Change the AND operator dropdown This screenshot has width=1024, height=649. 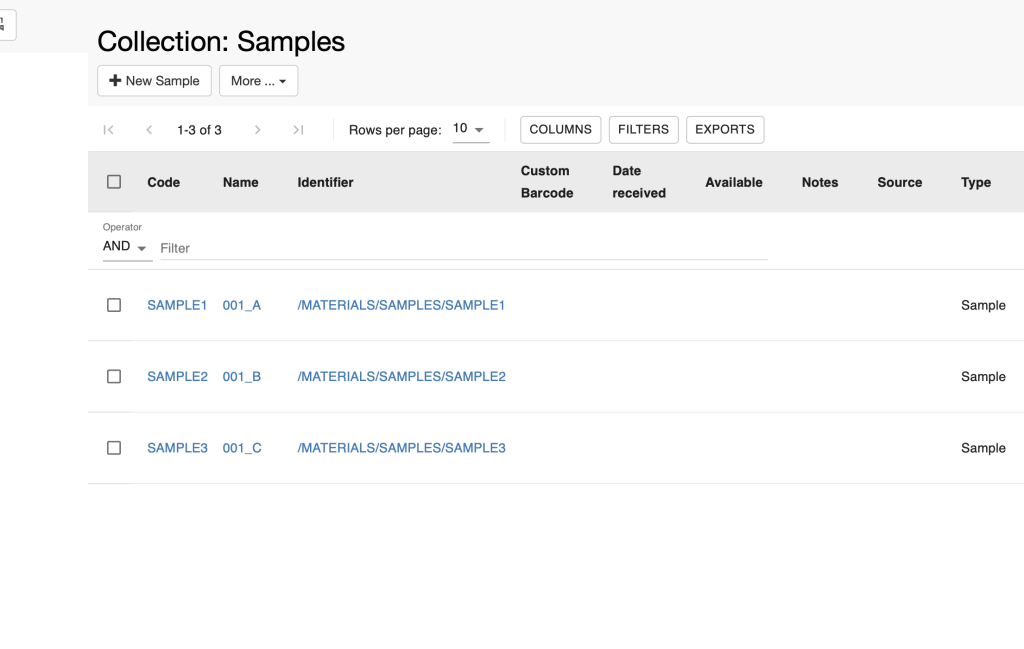127,247
